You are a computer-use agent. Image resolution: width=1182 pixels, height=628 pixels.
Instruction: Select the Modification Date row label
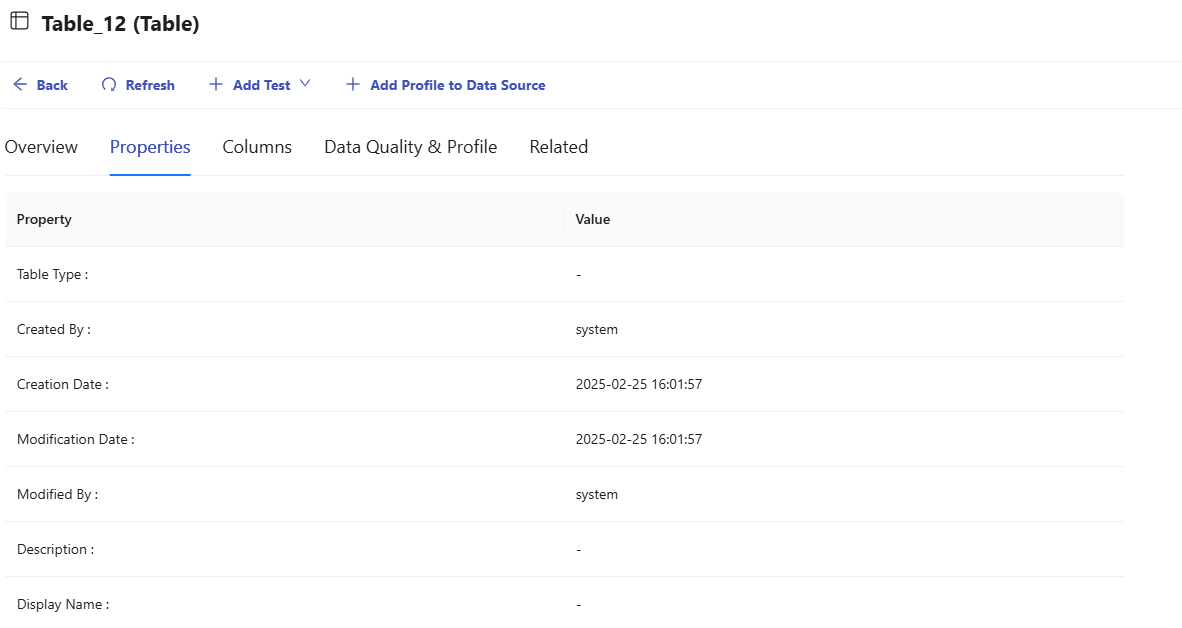tap(75, 439)
